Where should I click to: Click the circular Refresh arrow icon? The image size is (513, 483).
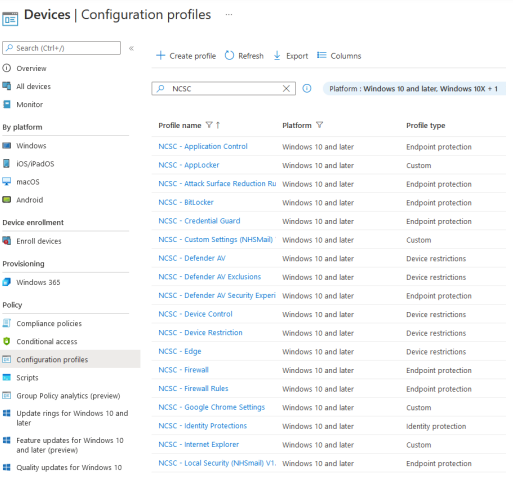(x=229, y=55)
